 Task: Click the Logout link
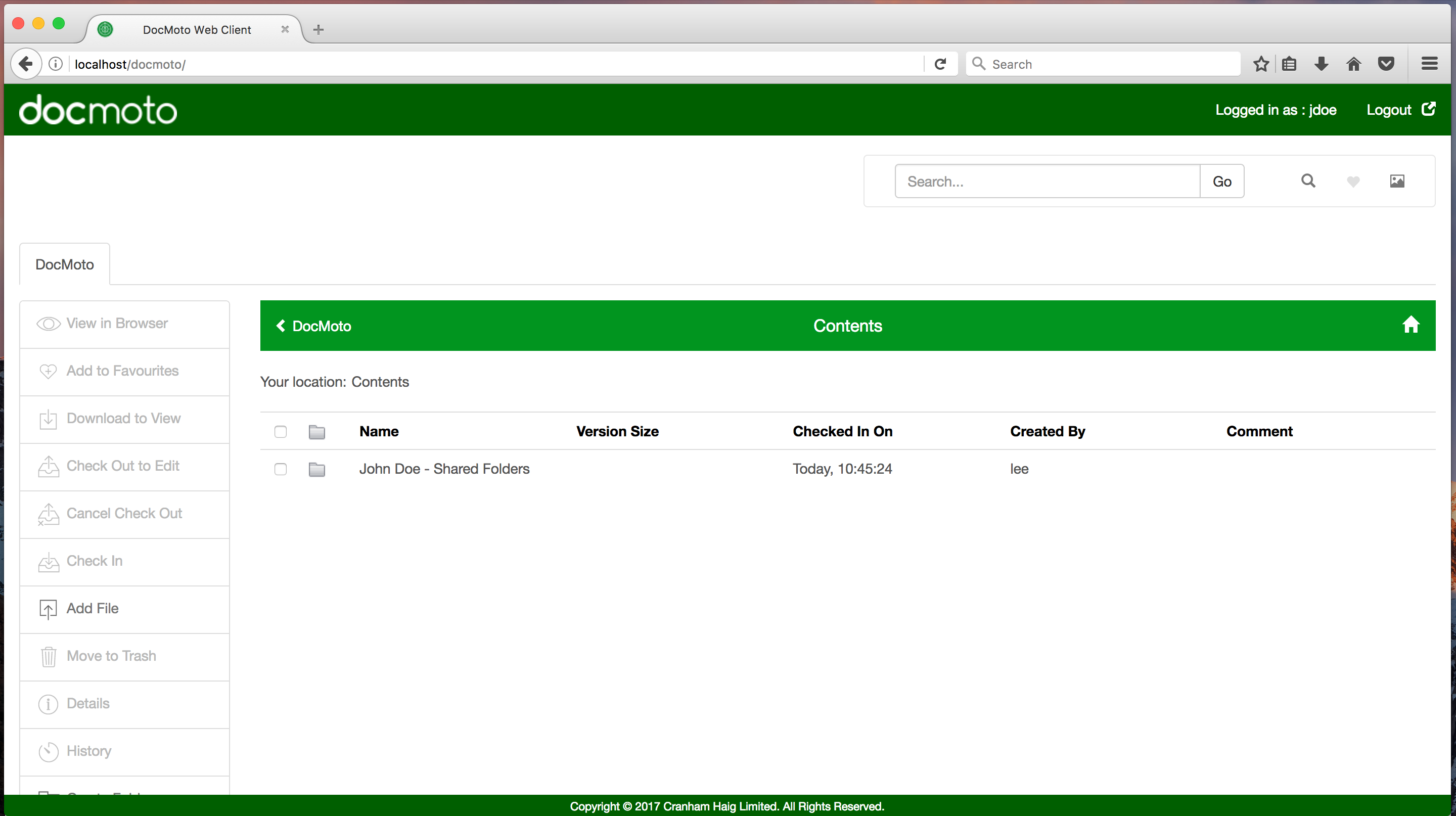pos(1389,110)
